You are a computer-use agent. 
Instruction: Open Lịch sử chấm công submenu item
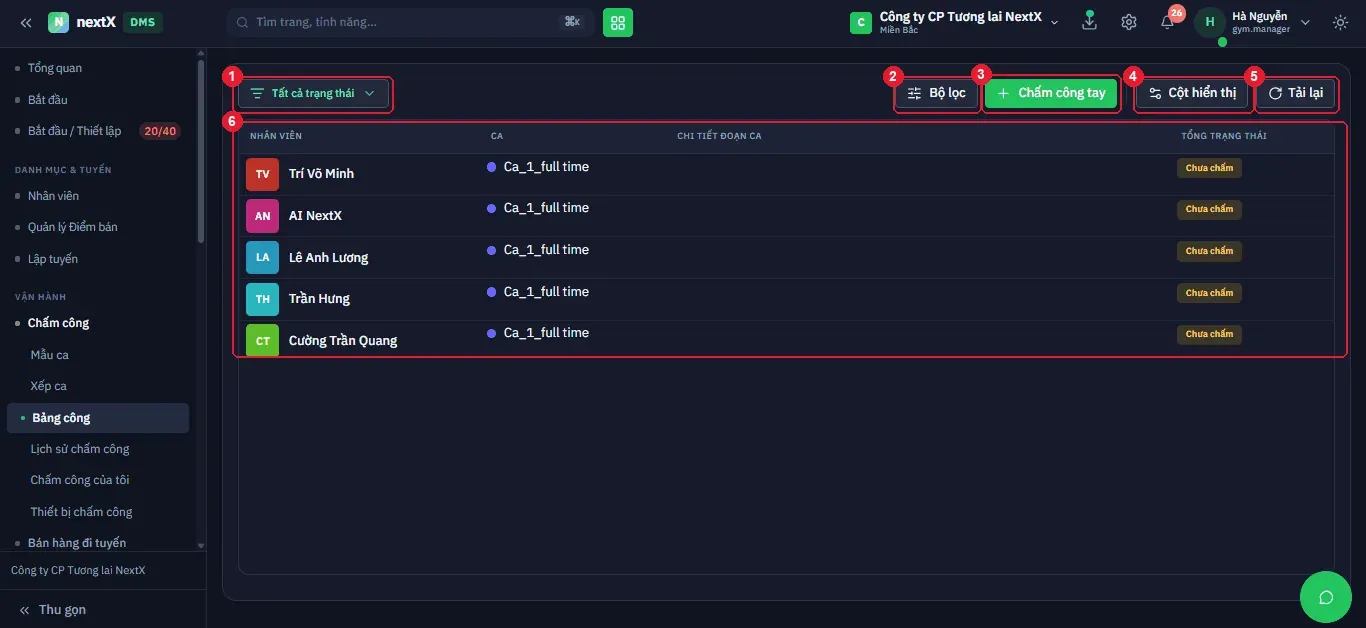80,449
